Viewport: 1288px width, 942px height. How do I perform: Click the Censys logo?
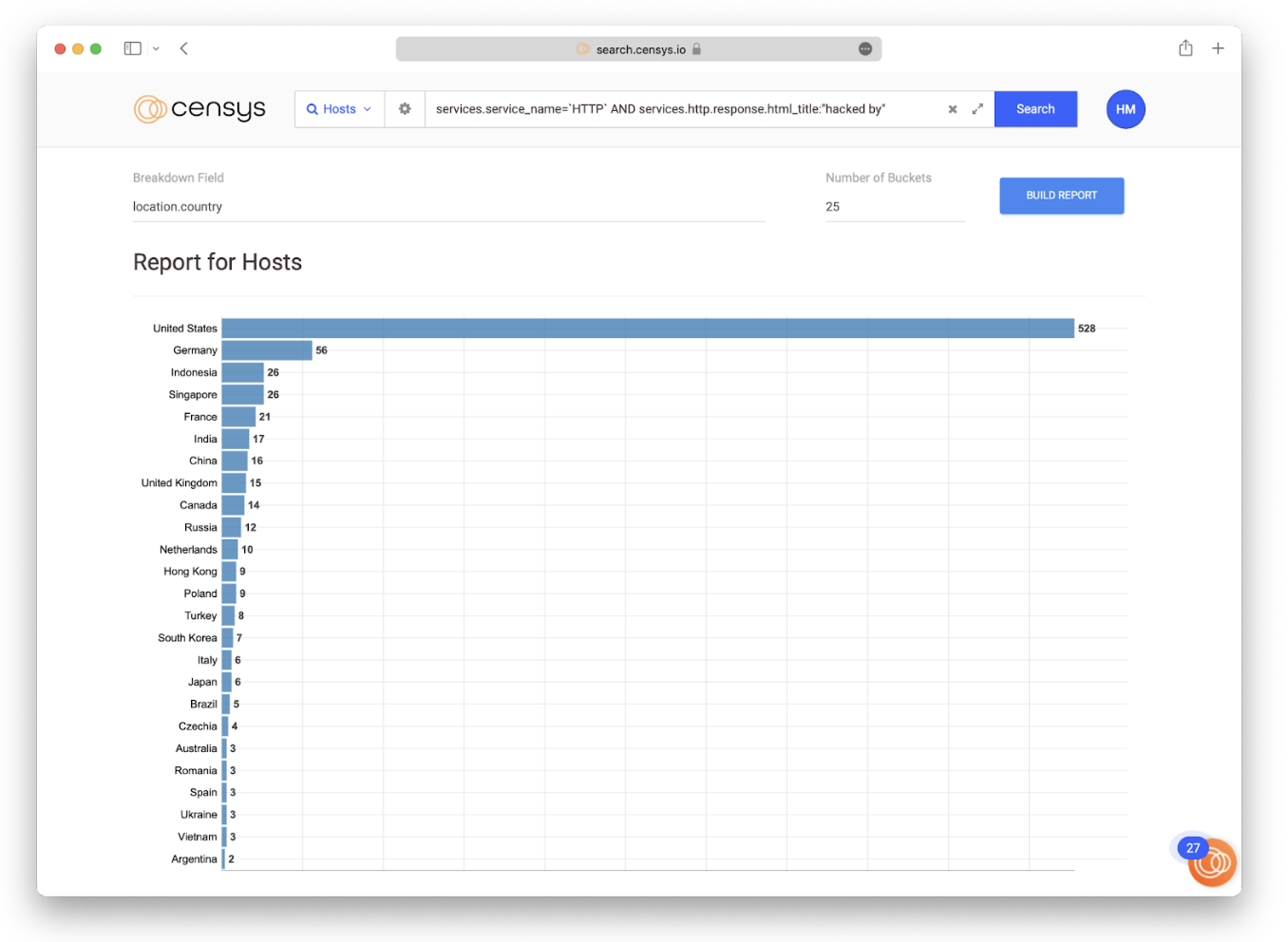199,109
